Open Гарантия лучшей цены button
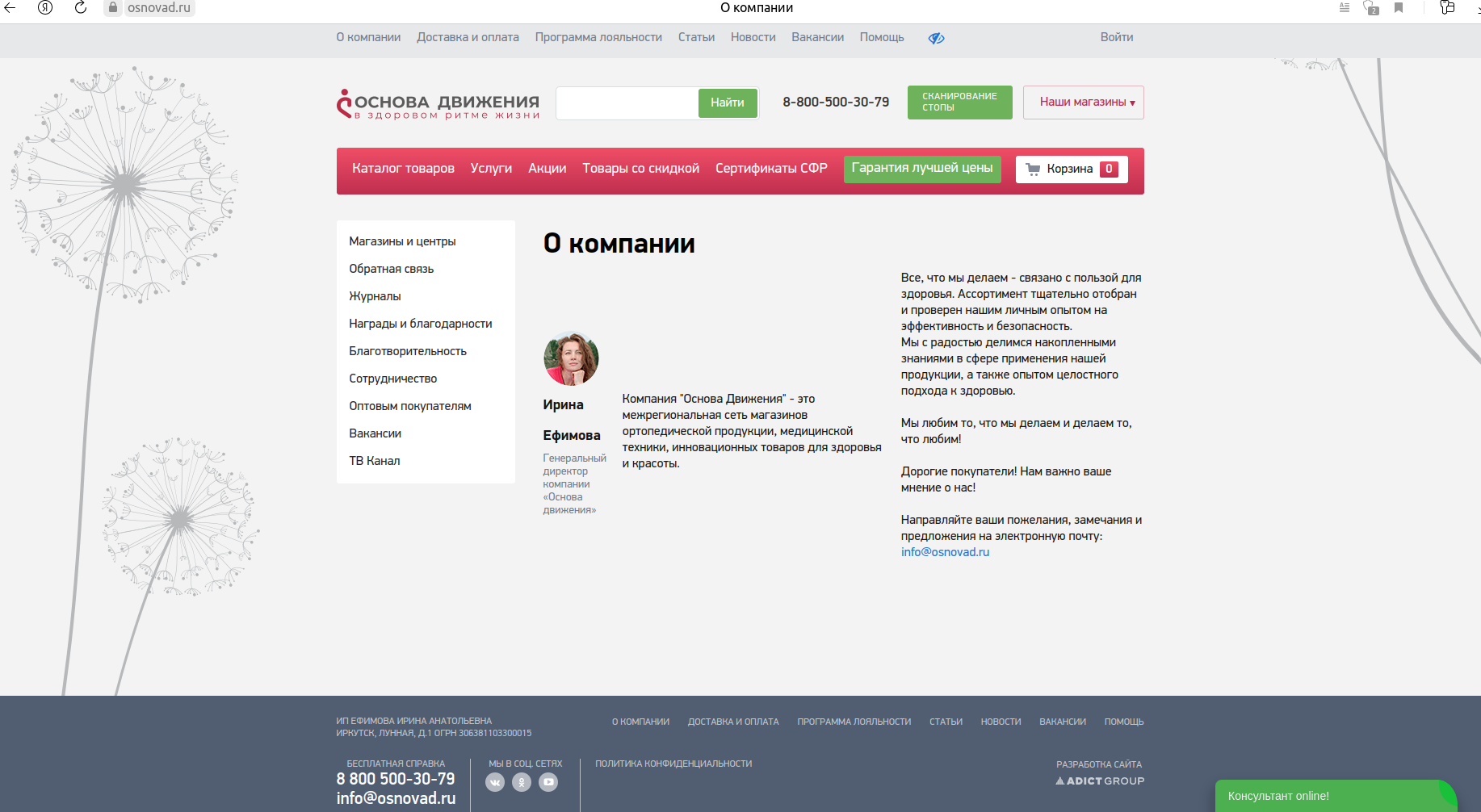This screenshot has height=812, width=1481. click(x=922, y=169)
